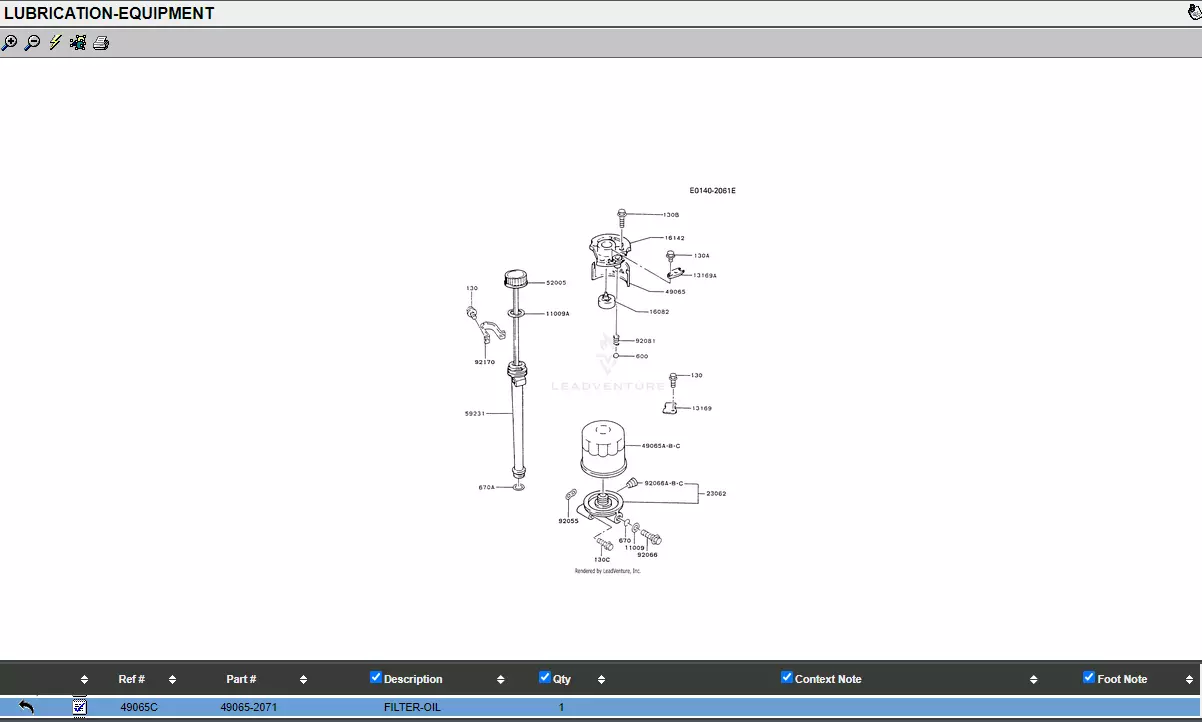Screen dimensions: 1202x722
Task: Click the zoom in magnifier icon
Action: (x=10, y=43)
